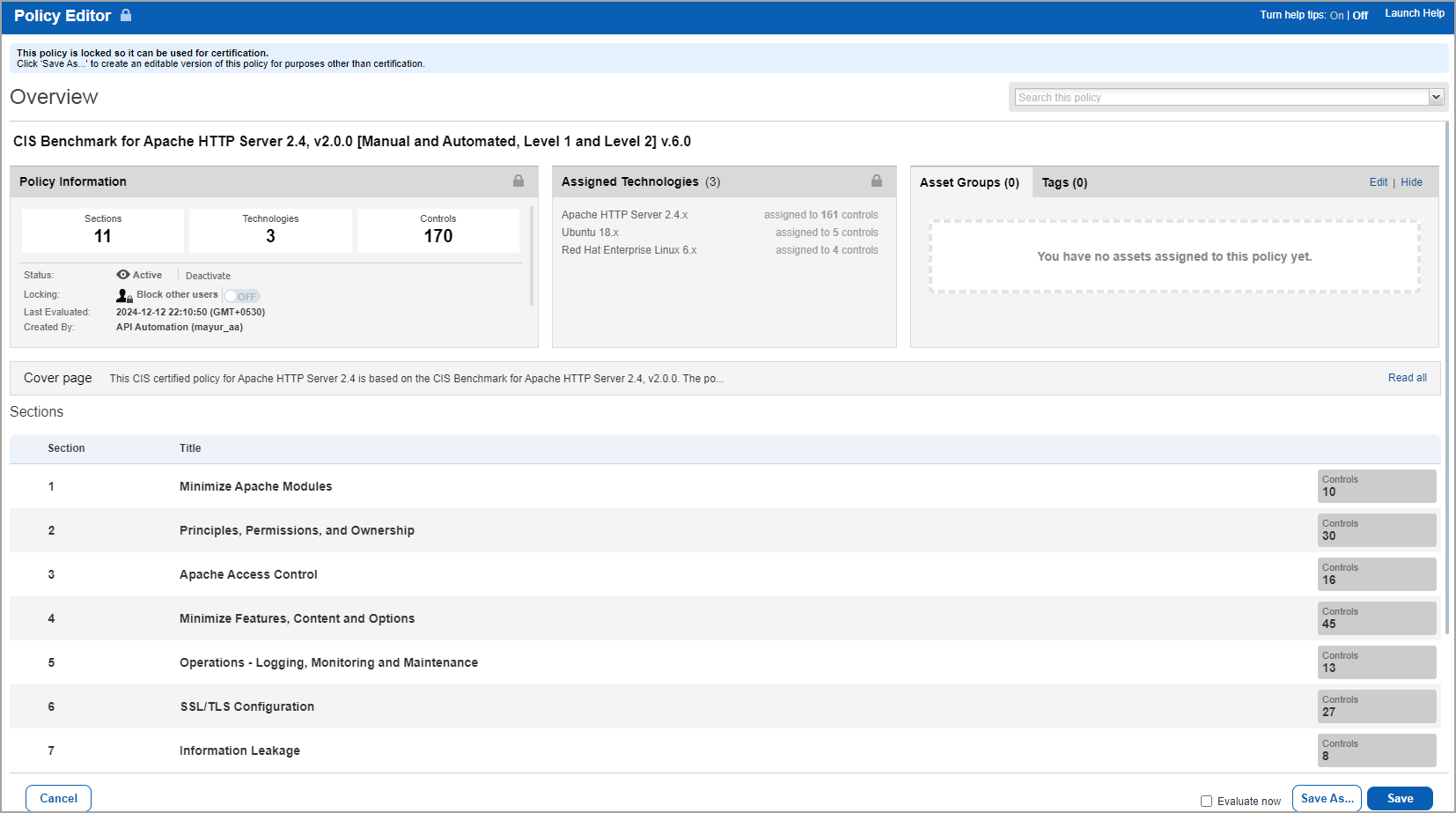This screenshot has width=1456, height=813.
Task: Expand cover page with Read all
Action: [x=1407, y=378]
